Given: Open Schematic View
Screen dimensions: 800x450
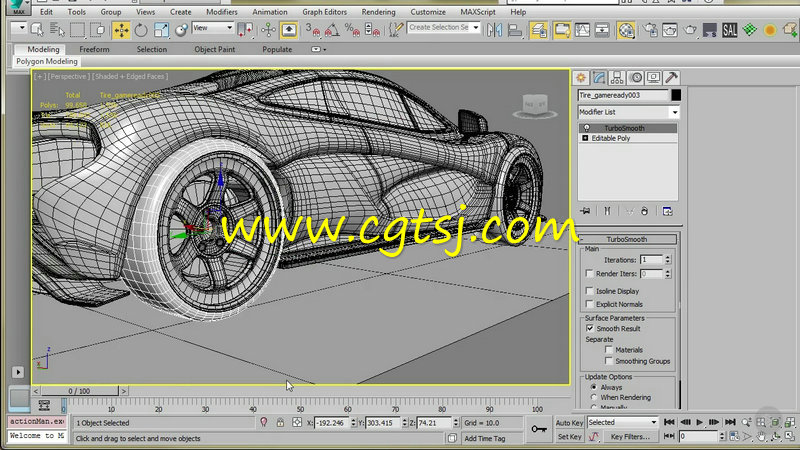Looking at the screenshot, I should pos(602,30).
